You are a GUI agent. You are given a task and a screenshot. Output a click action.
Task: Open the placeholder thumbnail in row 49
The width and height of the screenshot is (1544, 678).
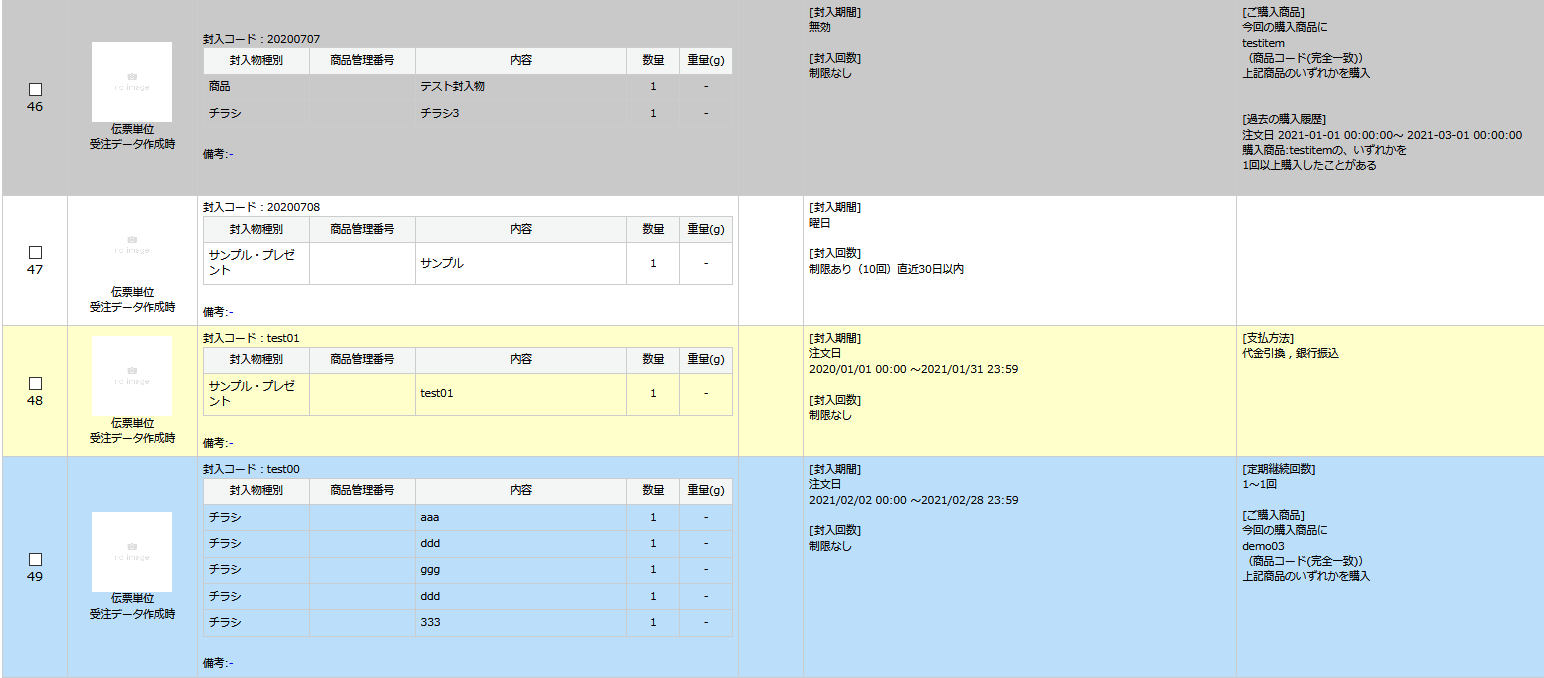tap(132, 552)
